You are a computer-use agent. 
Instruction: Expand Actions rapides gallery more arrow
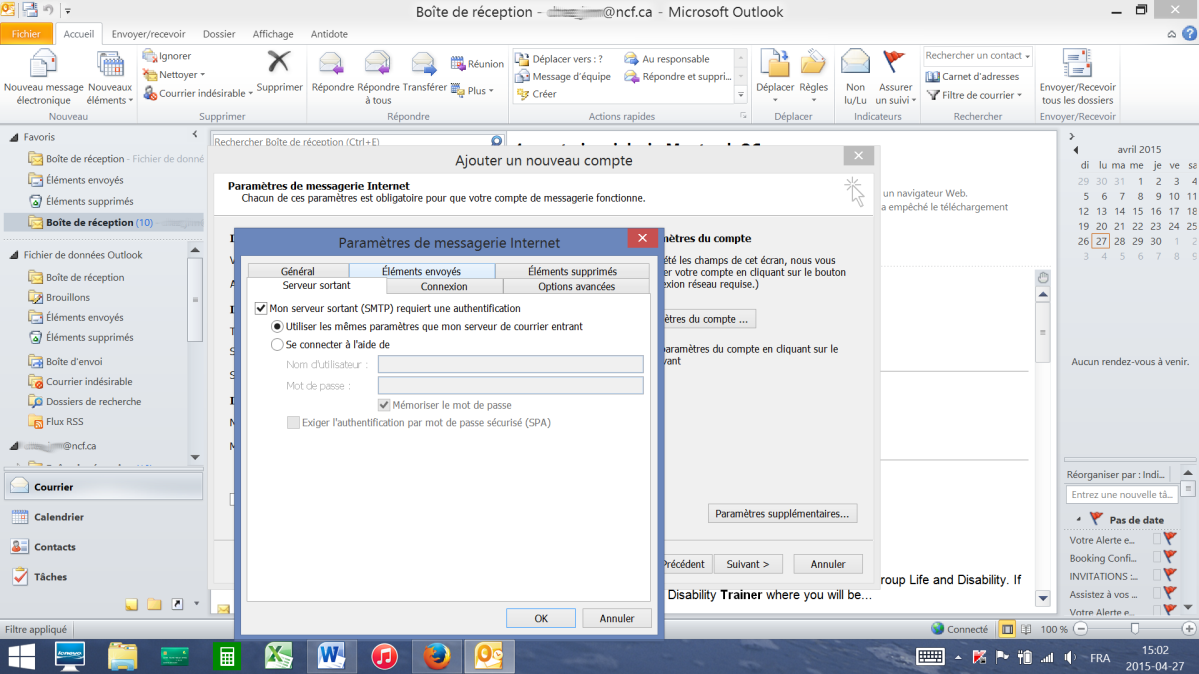[740, 95]
